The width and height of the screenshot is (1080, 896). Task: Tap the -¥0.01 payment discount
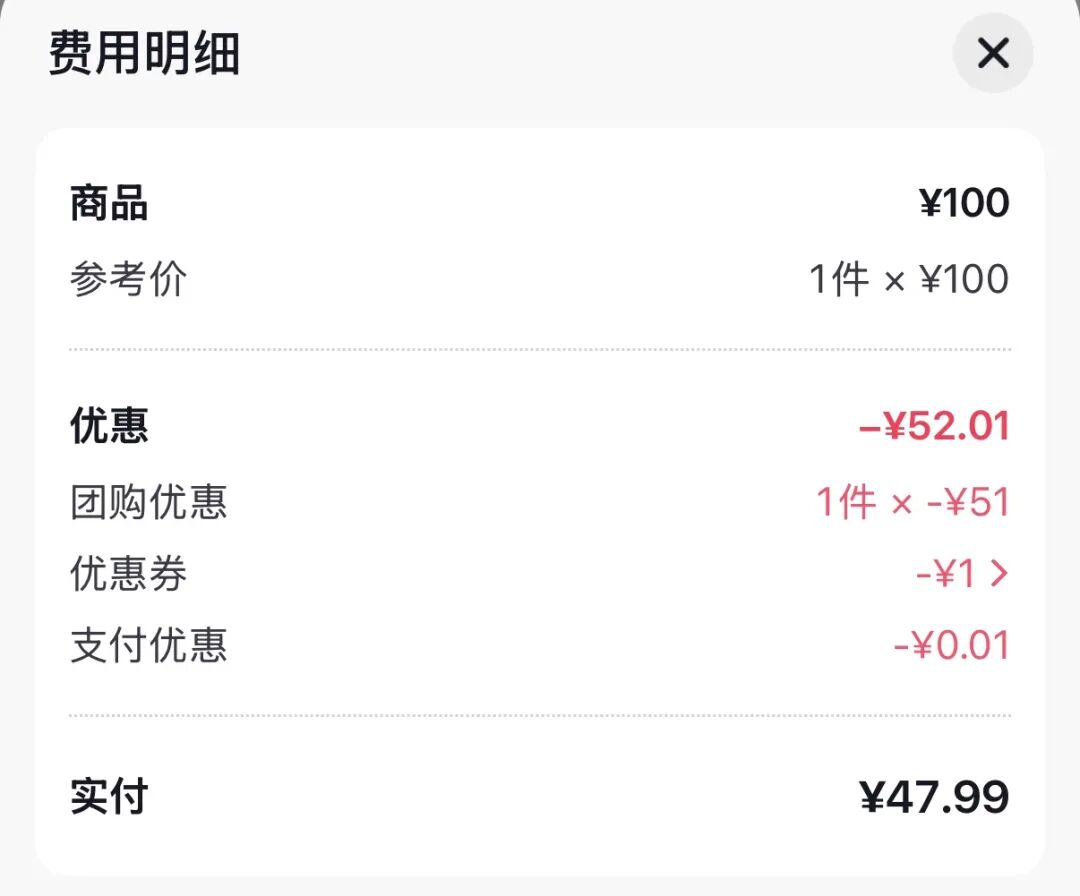(950, 646)
